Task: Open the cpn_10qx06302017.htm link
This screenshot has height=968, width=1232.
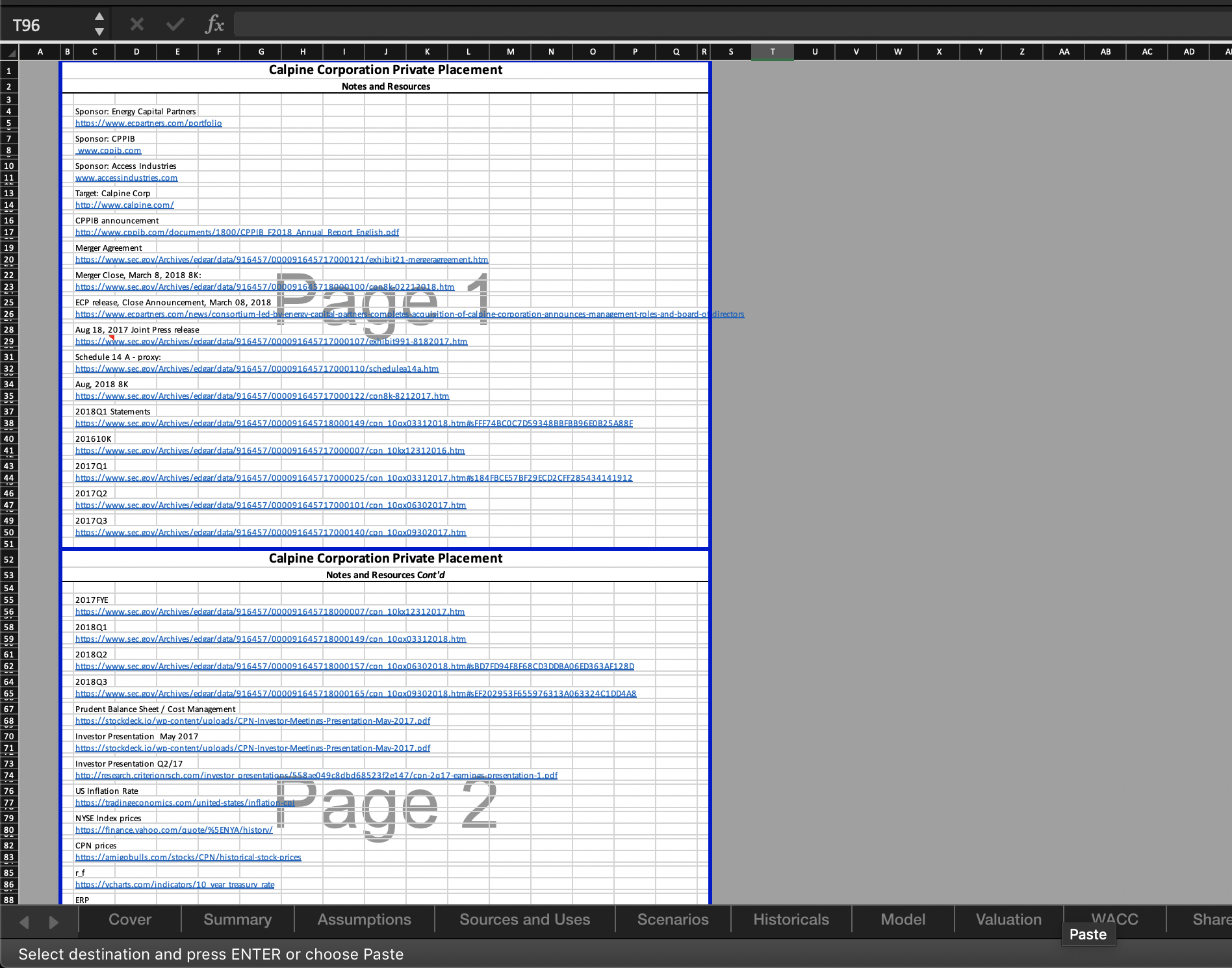Action: (x=270, y=505)
